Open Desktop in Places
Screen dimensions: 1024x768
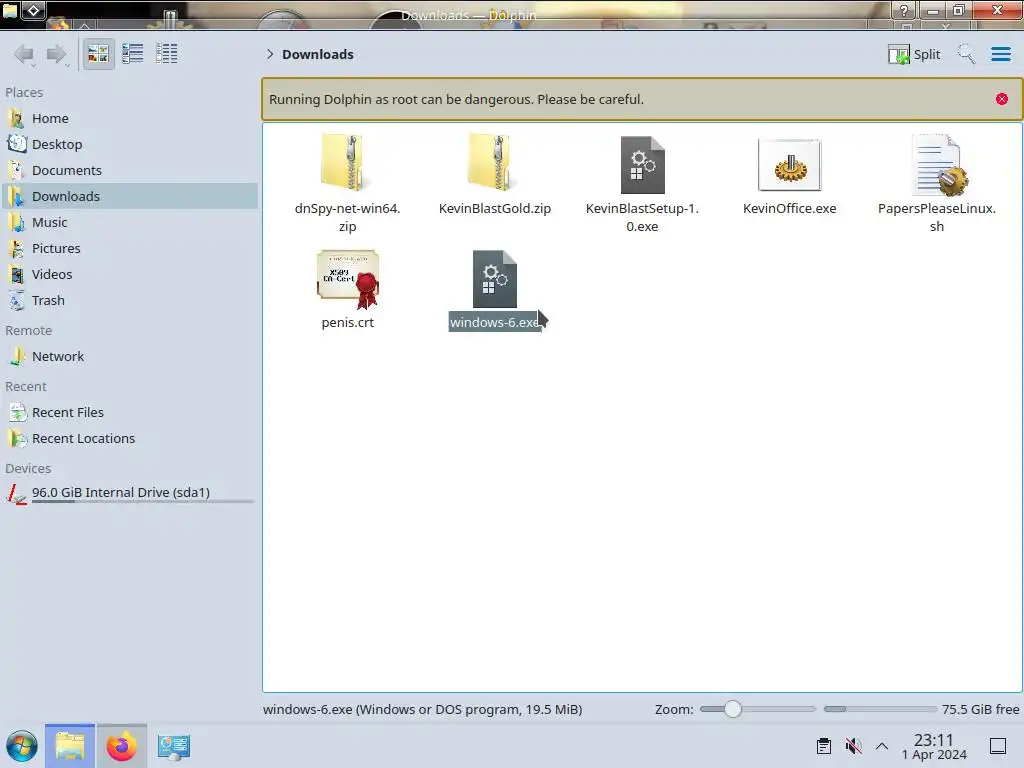coord(129,144)
